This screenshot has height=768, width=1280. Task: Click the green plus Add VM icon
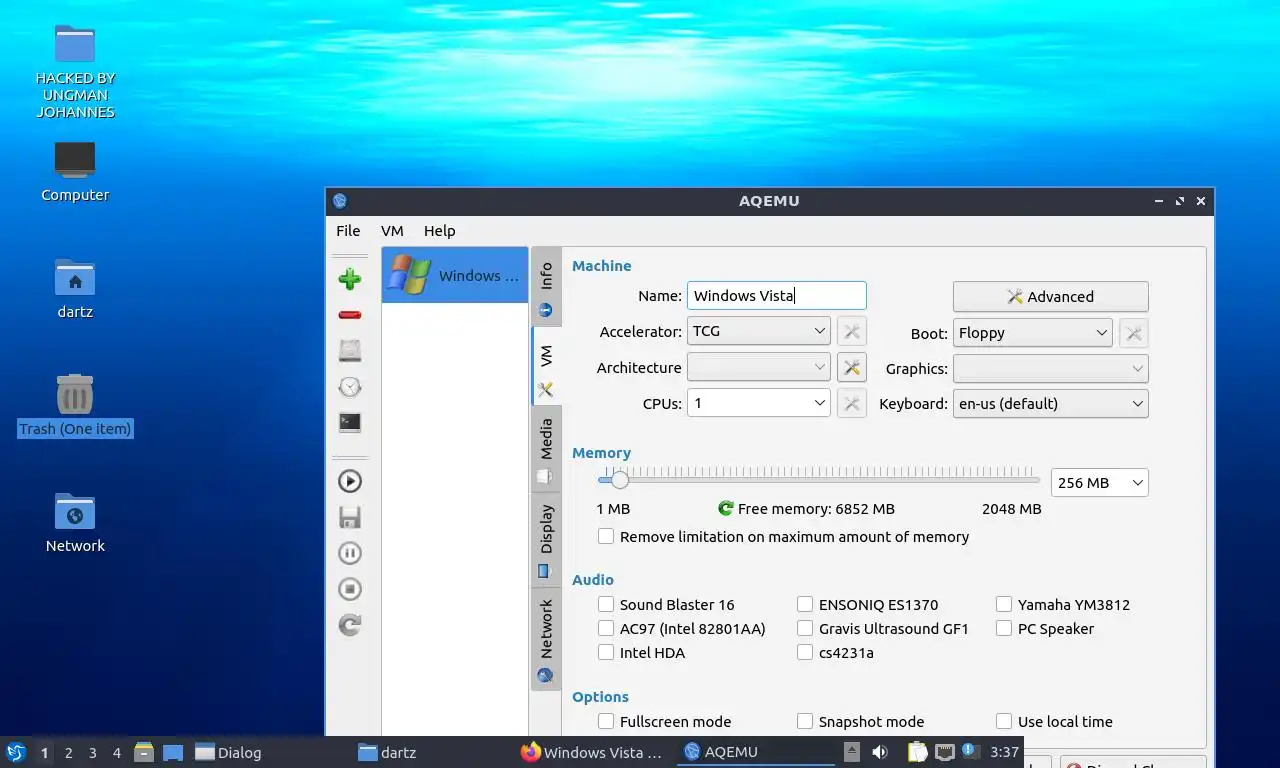click(x=349, y=279)
